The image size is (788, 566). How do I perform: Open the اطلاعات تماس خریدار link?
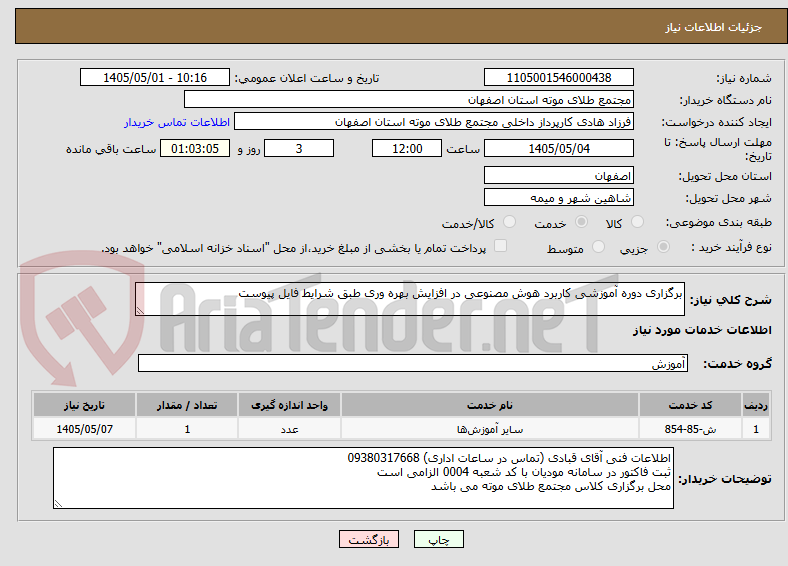click(x=177, y=122)
